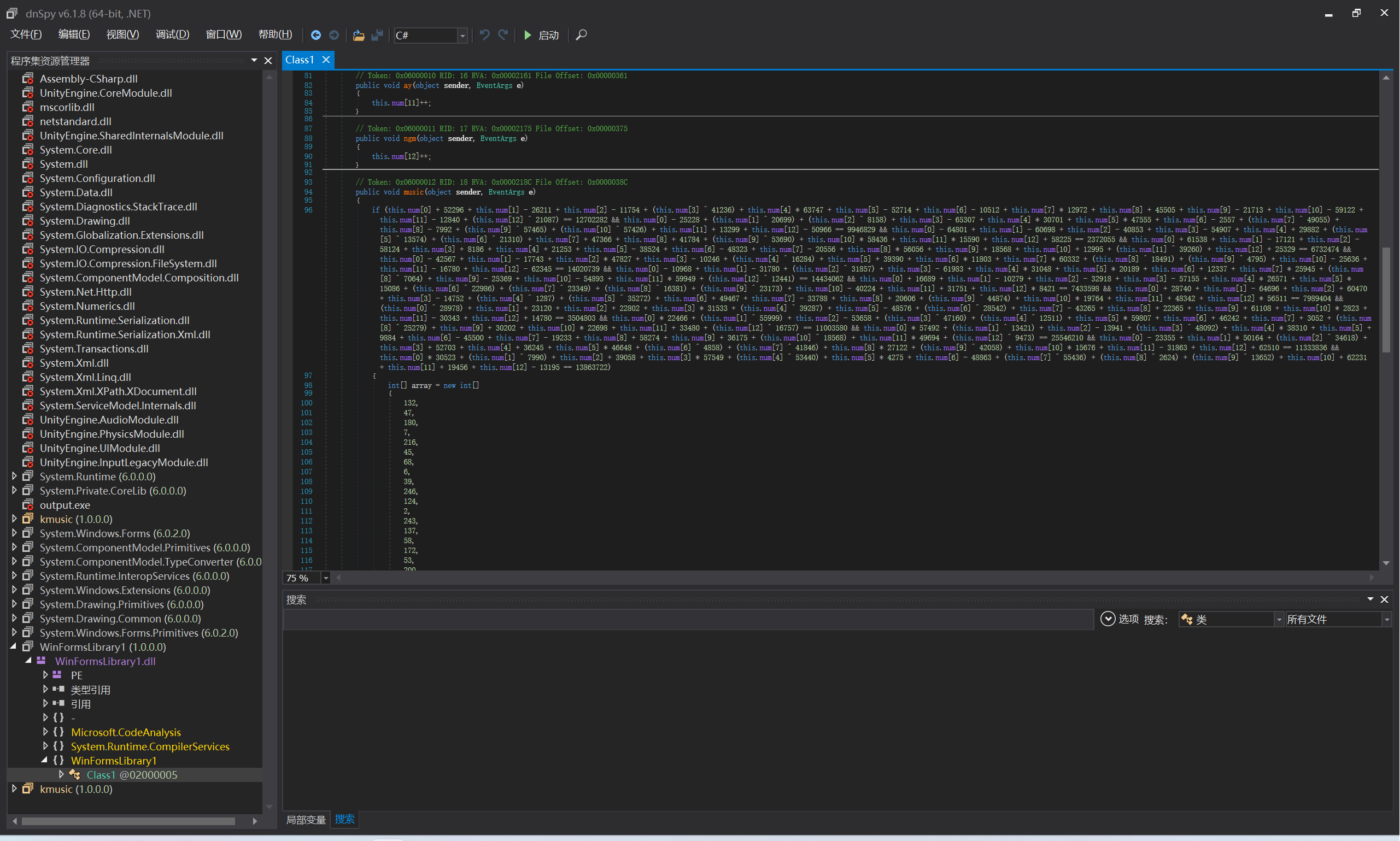The height and width of the screenshot is (841, 1400).
Task: Click the save all toolbar icon
Action: [x=377, y=35]
